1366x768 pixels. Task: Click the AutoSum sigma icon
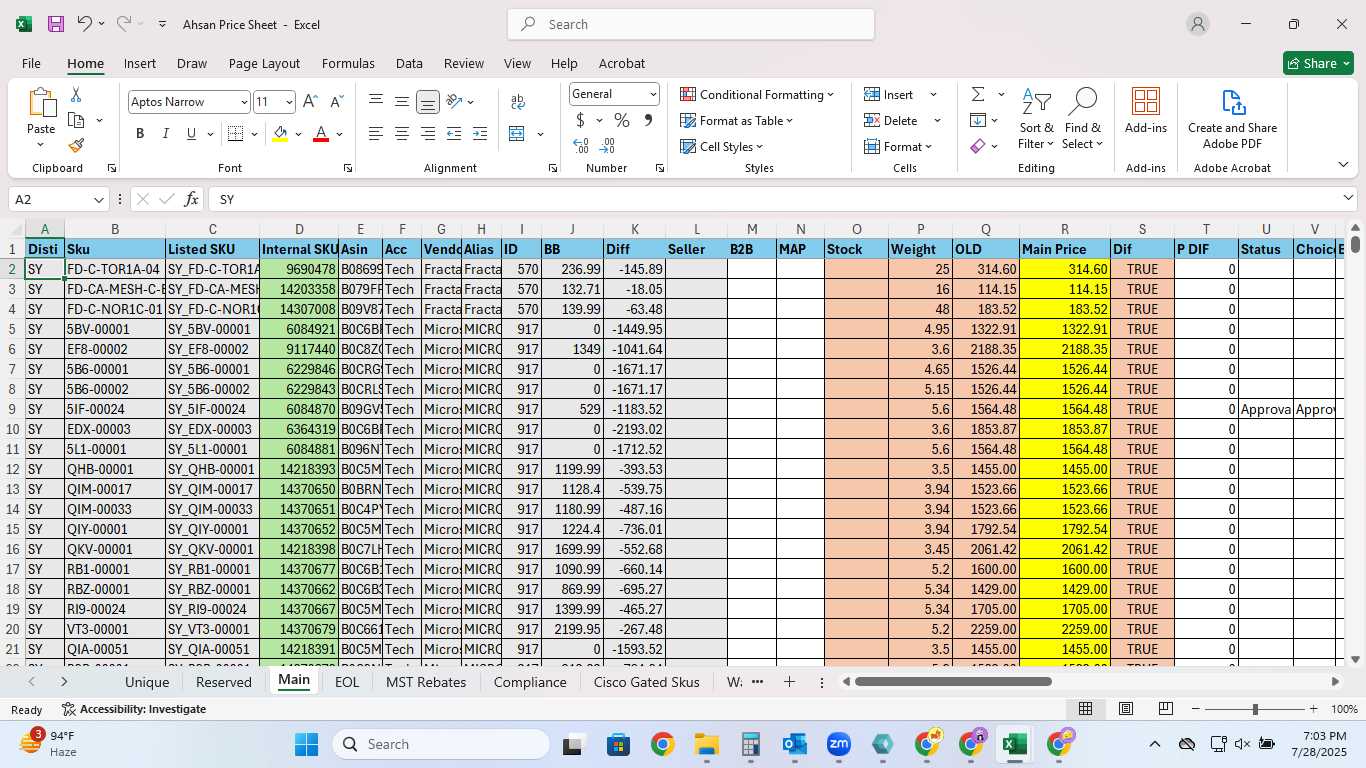tap(977, 94)
